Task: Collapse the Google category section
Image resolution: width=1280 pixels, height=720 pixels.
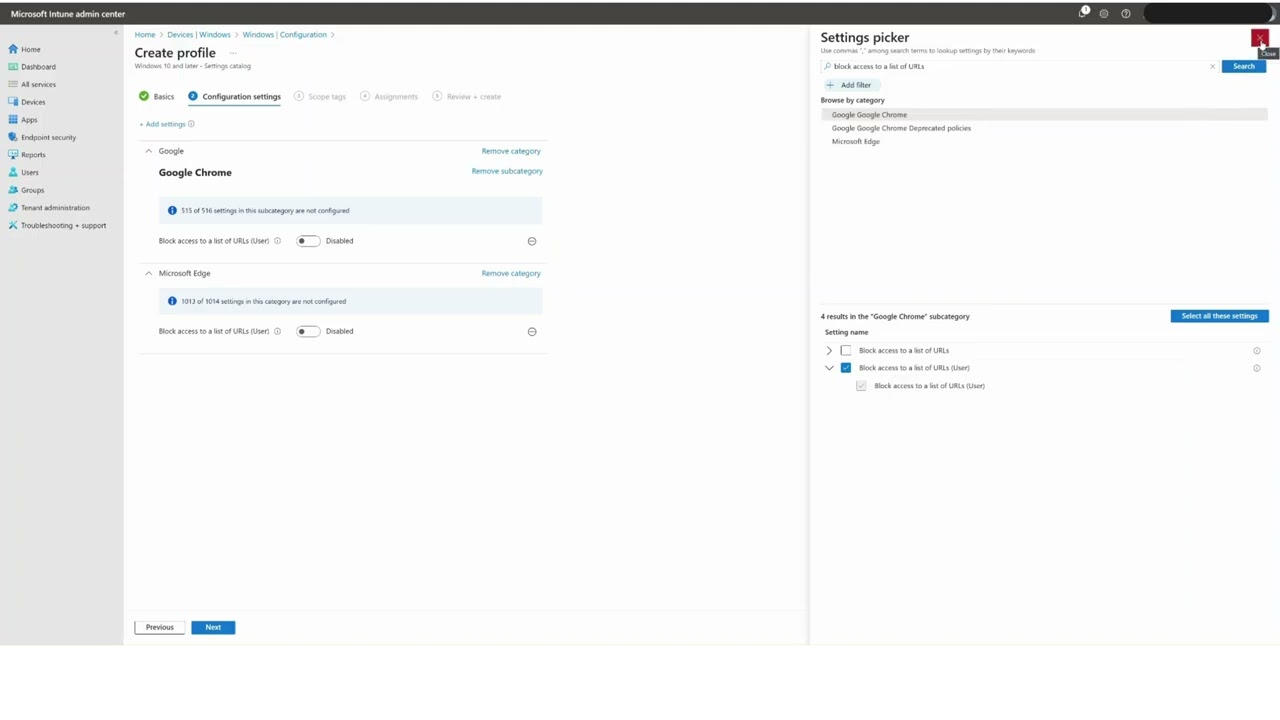Action: coord(148,151)
